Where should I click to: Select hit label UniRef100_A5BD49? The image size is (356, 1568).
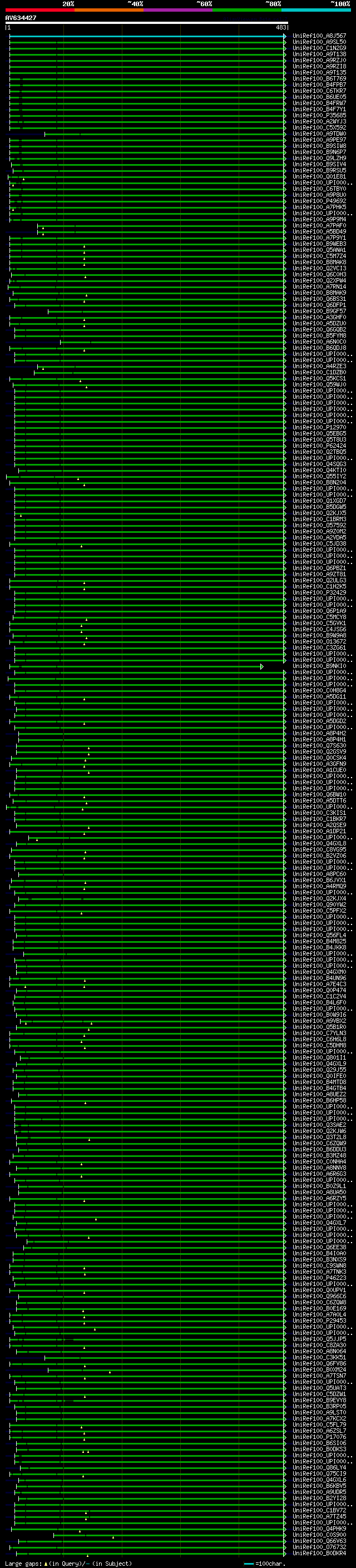coord(319,231)
